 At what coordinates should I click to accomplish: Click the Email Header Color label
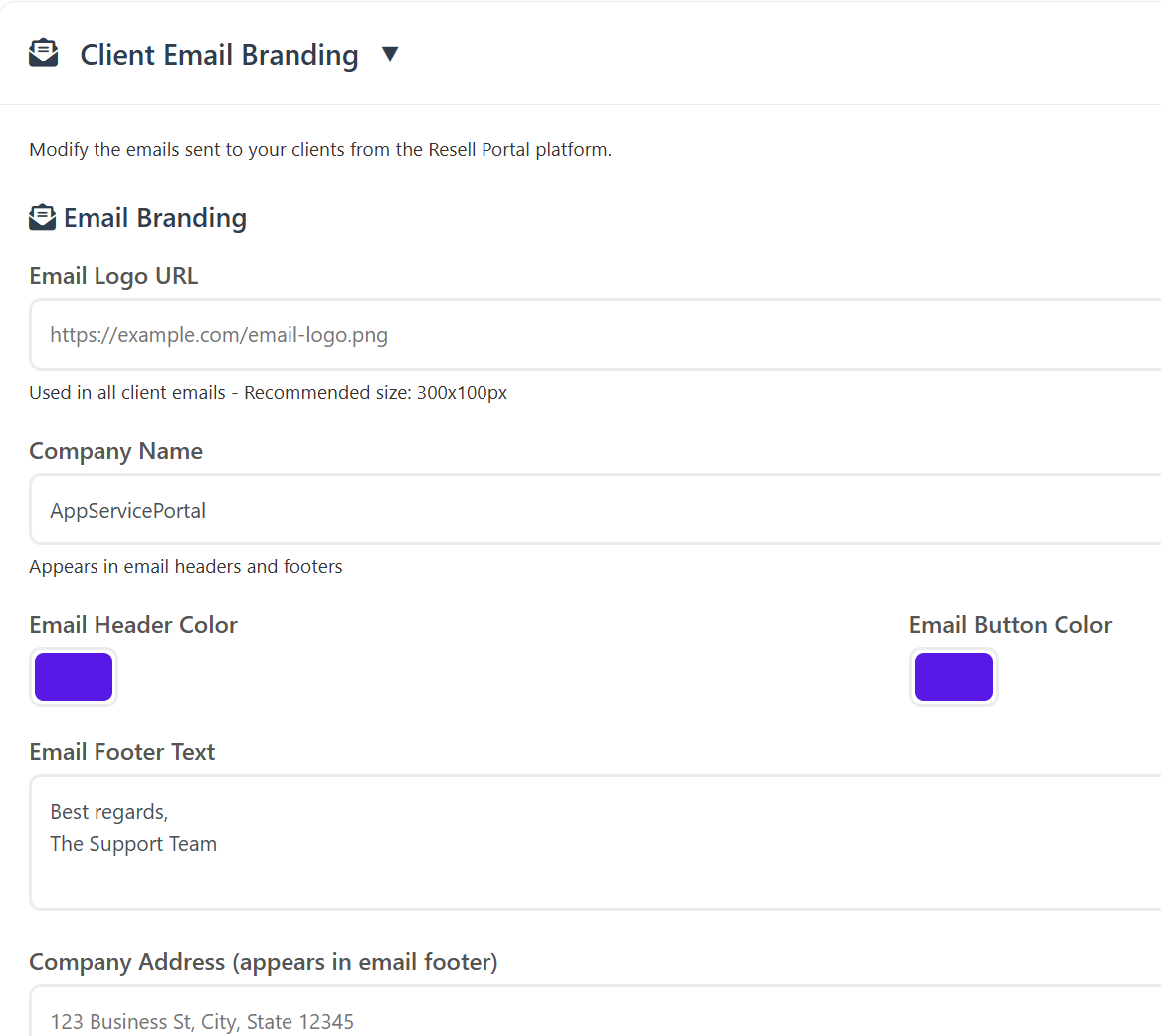tap(133, 625)
